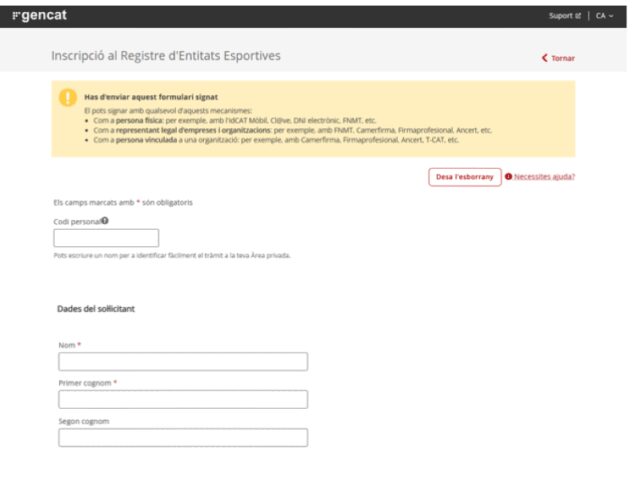The image size is (640, 480).
Task: Click the Dades del sol·licitant section heading
Action: [96, 309]
